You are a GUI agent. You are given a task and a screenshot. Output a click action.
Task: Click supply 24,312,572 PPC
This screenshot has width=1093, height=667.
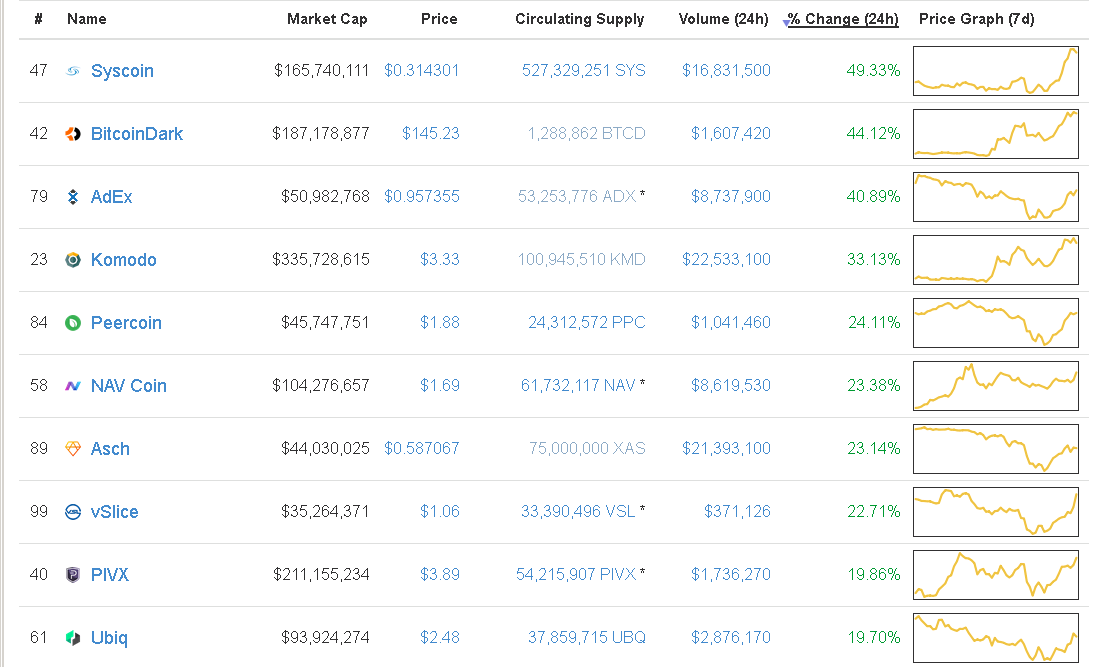click(x=587, y=322)
